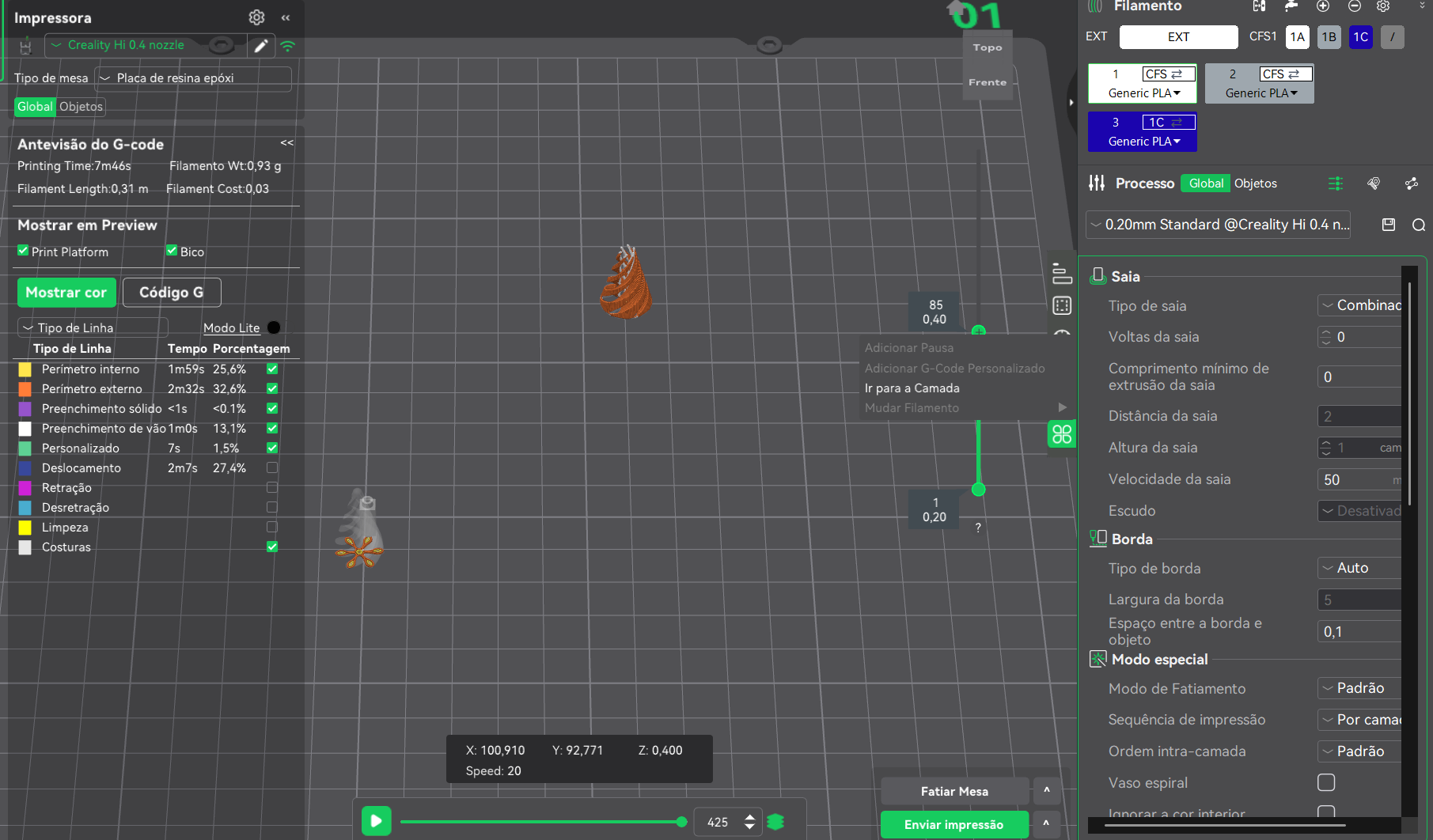This screenshot has height=840, width=1433.
Task: Expand the process preset 0.20mm Standard dropdown
Action: 1218,225
